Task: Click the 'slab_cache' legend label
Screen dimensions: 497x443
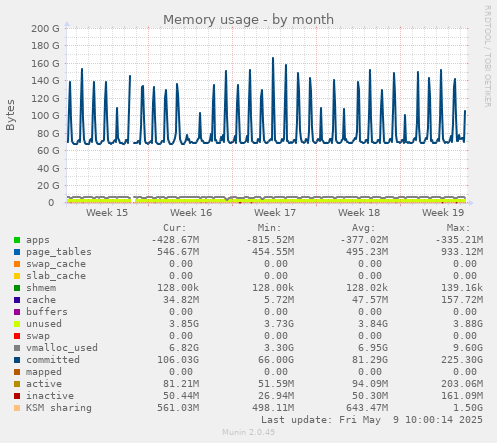Action: (x=56, y=276)
